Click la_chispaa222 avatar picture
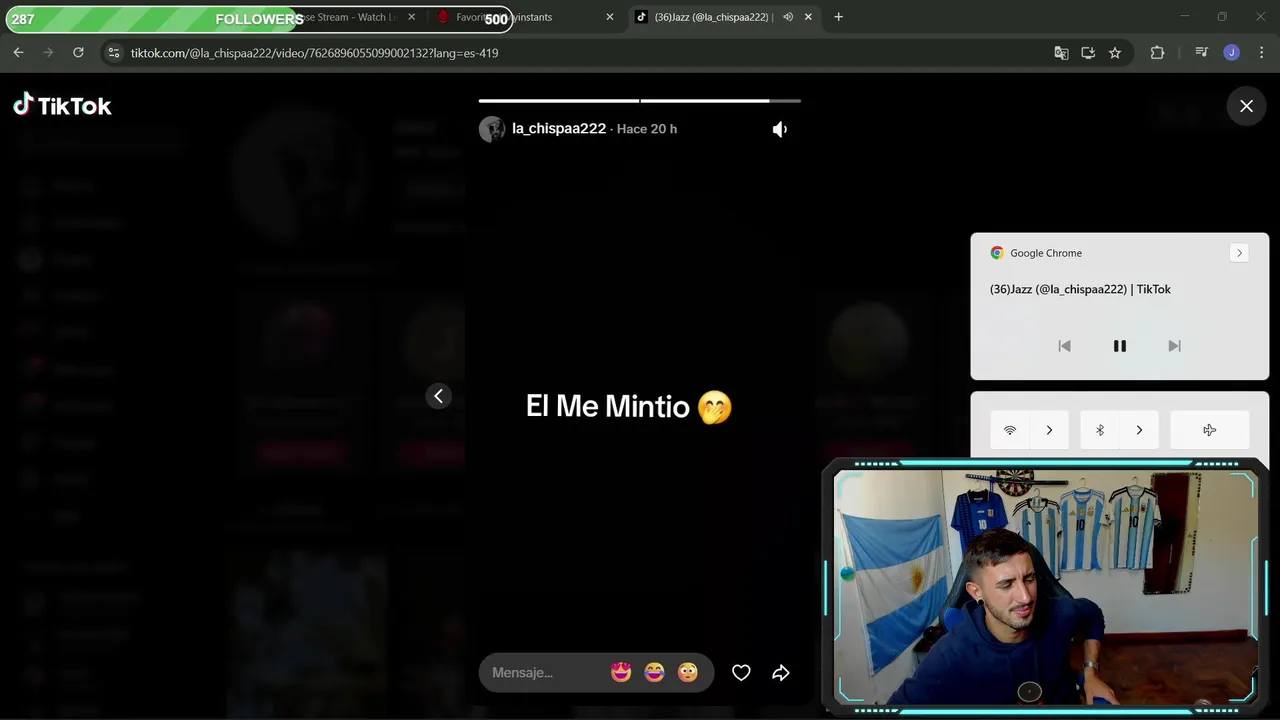 (x=492, y=129)
